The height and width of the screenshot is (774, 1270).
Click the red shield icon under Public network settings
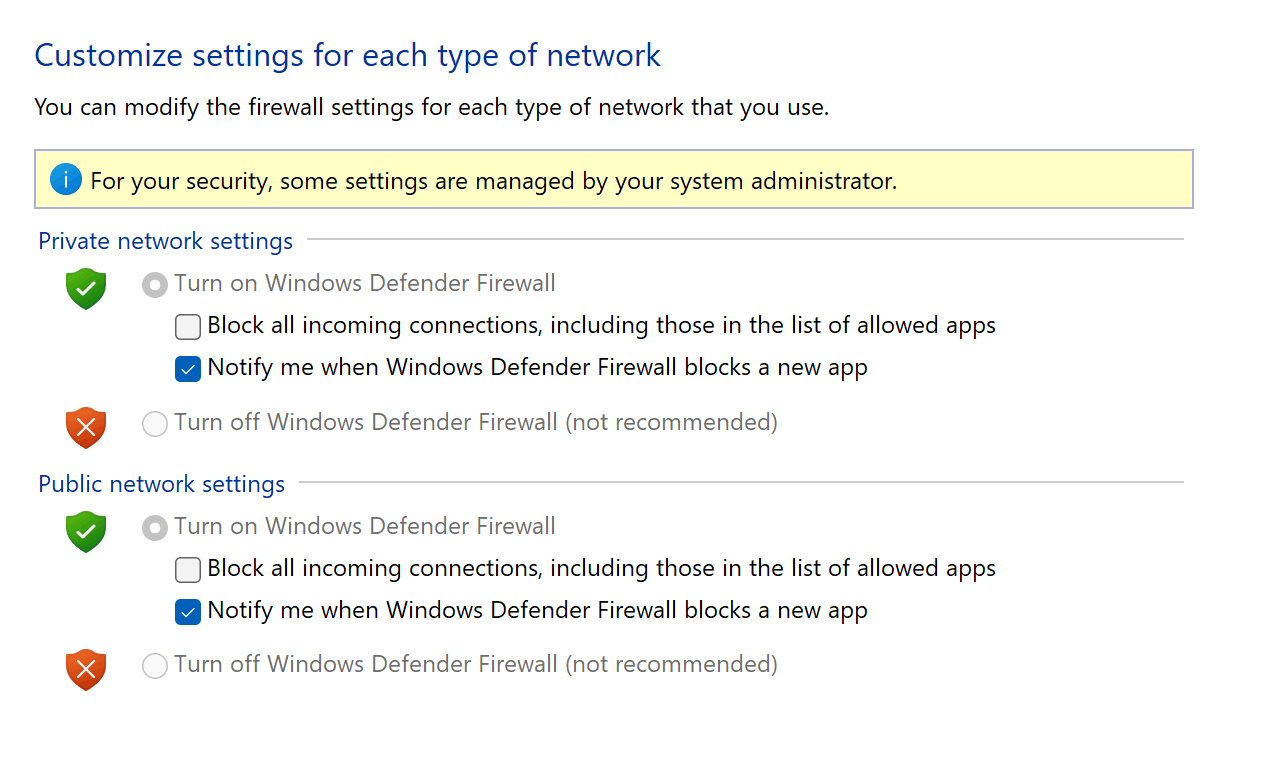(86, 669)
